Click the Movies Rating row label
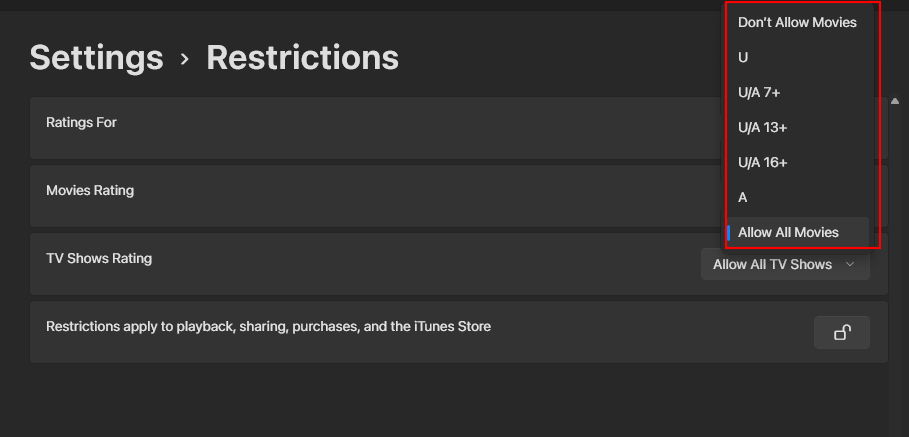The image size is (909, 437). [90, 190]
